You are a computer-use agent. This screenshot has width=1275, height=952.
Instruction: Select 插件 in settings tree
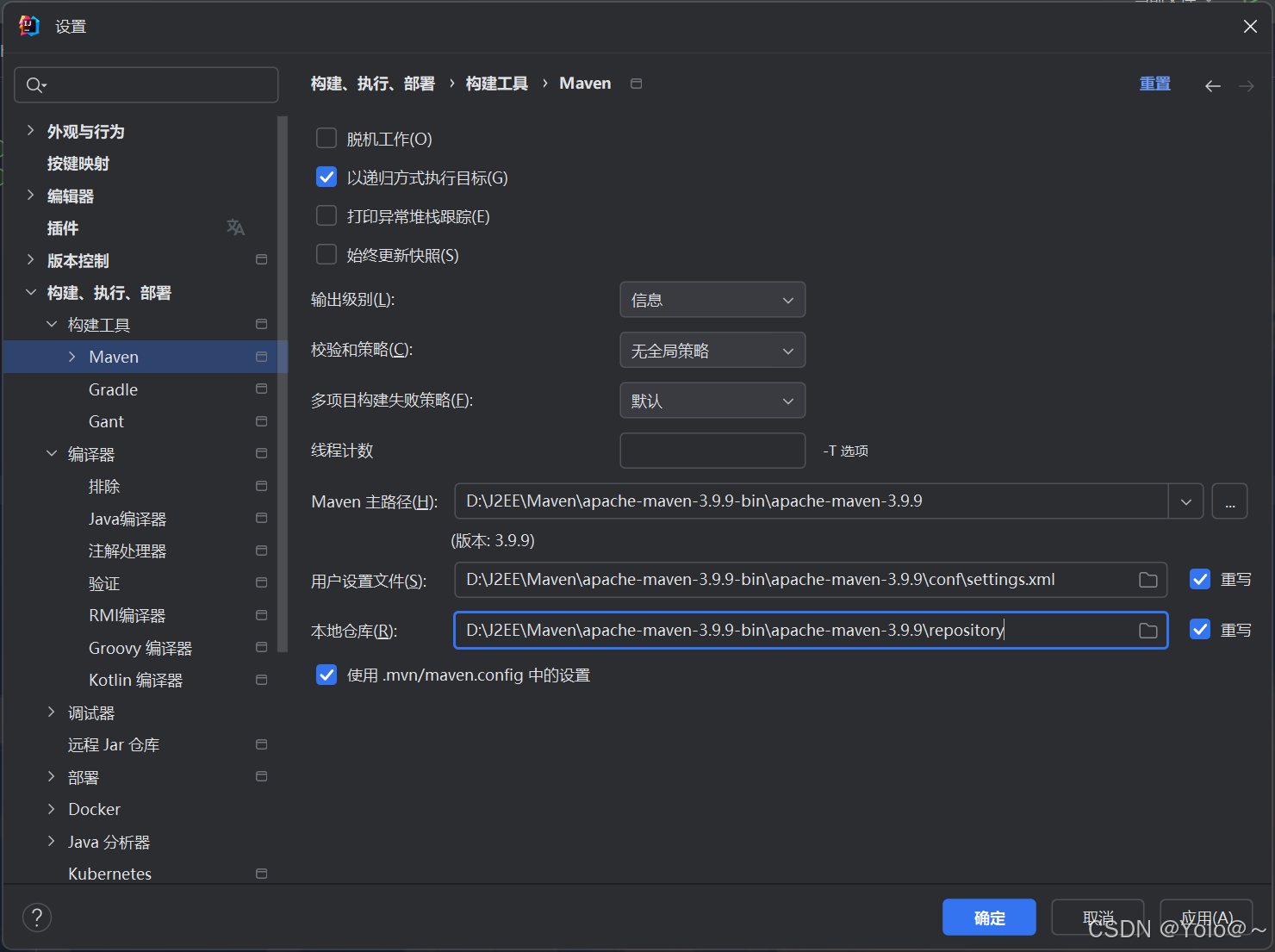(x=63, y=228)
